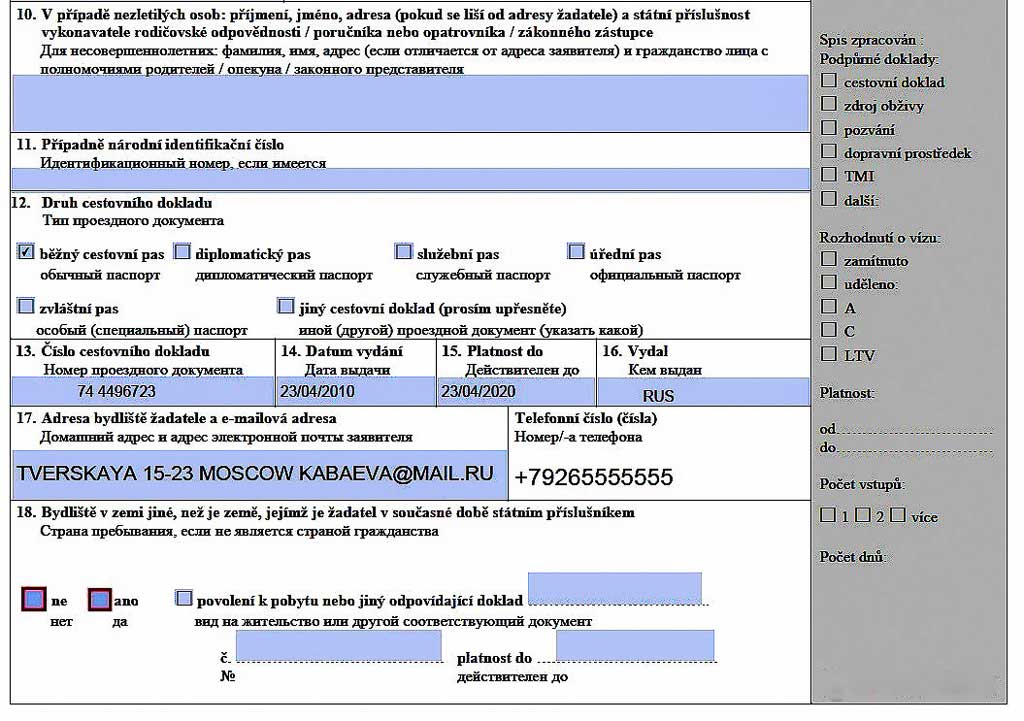
Task: Click the travel document number field '74 4496723'
Action: click(x=143, y=392)
